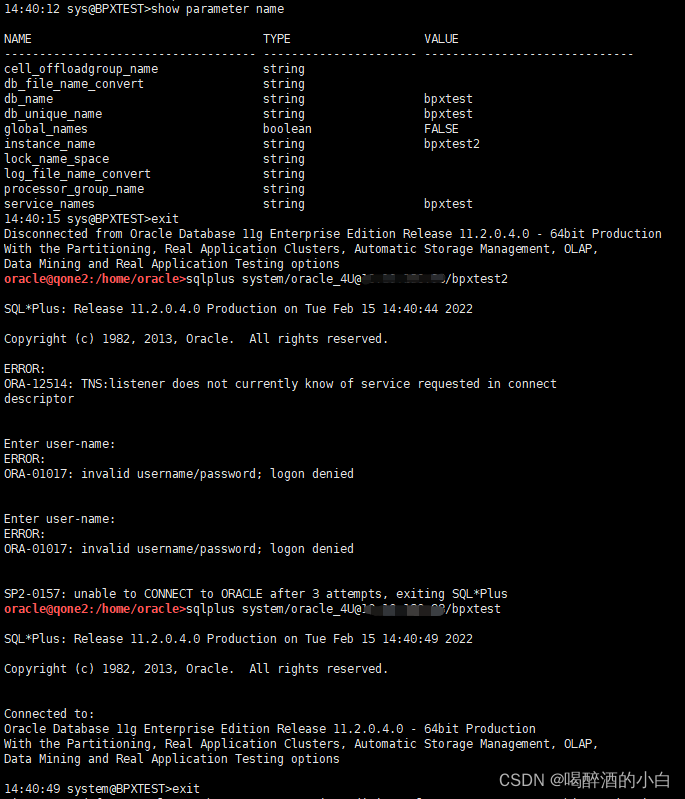
Task: Click the lock_name_space parameter name
Action: 57,159
